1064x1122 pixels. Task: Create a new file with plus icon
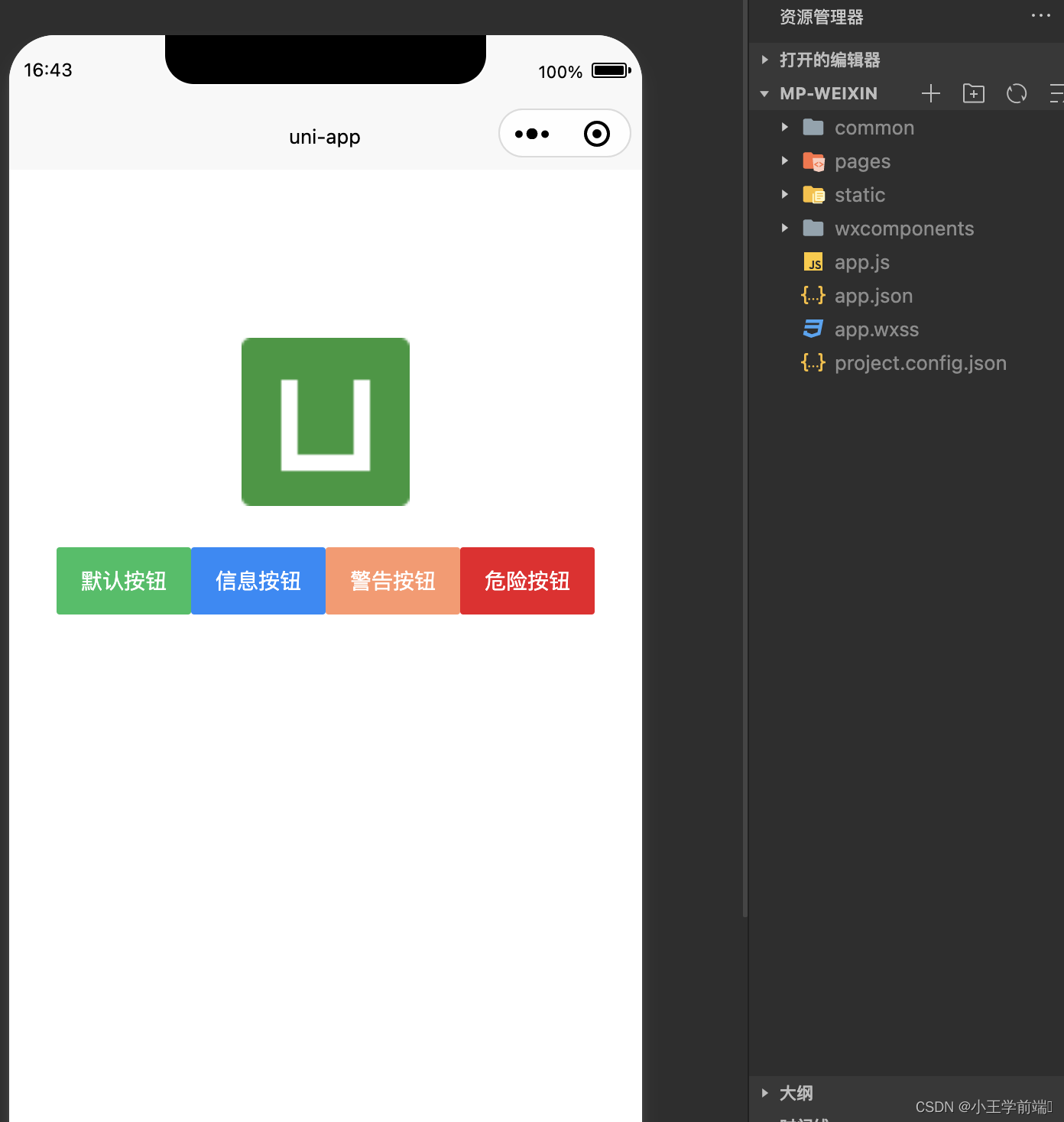pos(931,93)
